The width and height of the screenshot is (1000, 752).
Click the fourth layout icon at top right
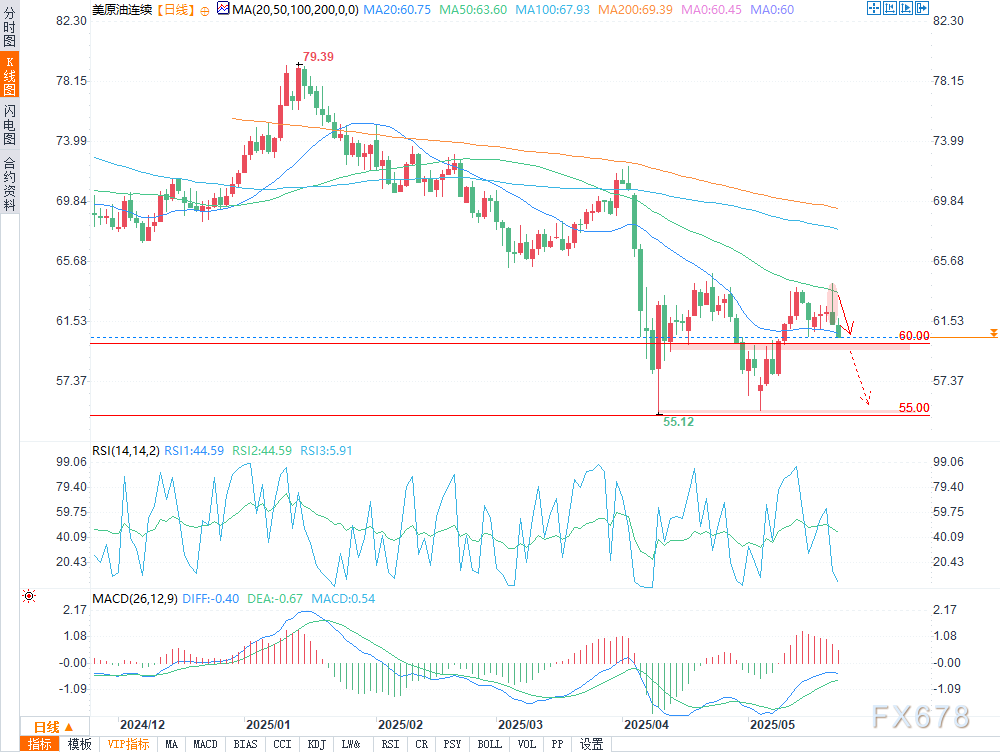coord(923,8)
